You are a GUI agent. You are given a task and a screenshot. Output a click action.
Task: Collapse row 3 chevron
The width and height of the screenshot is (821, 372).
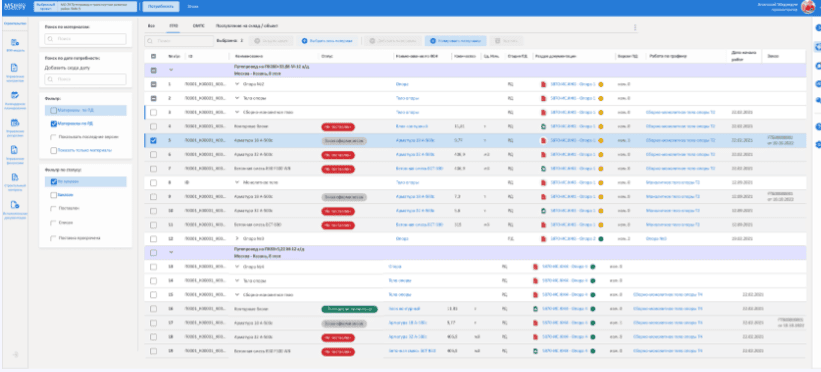[x=237, y=112]
